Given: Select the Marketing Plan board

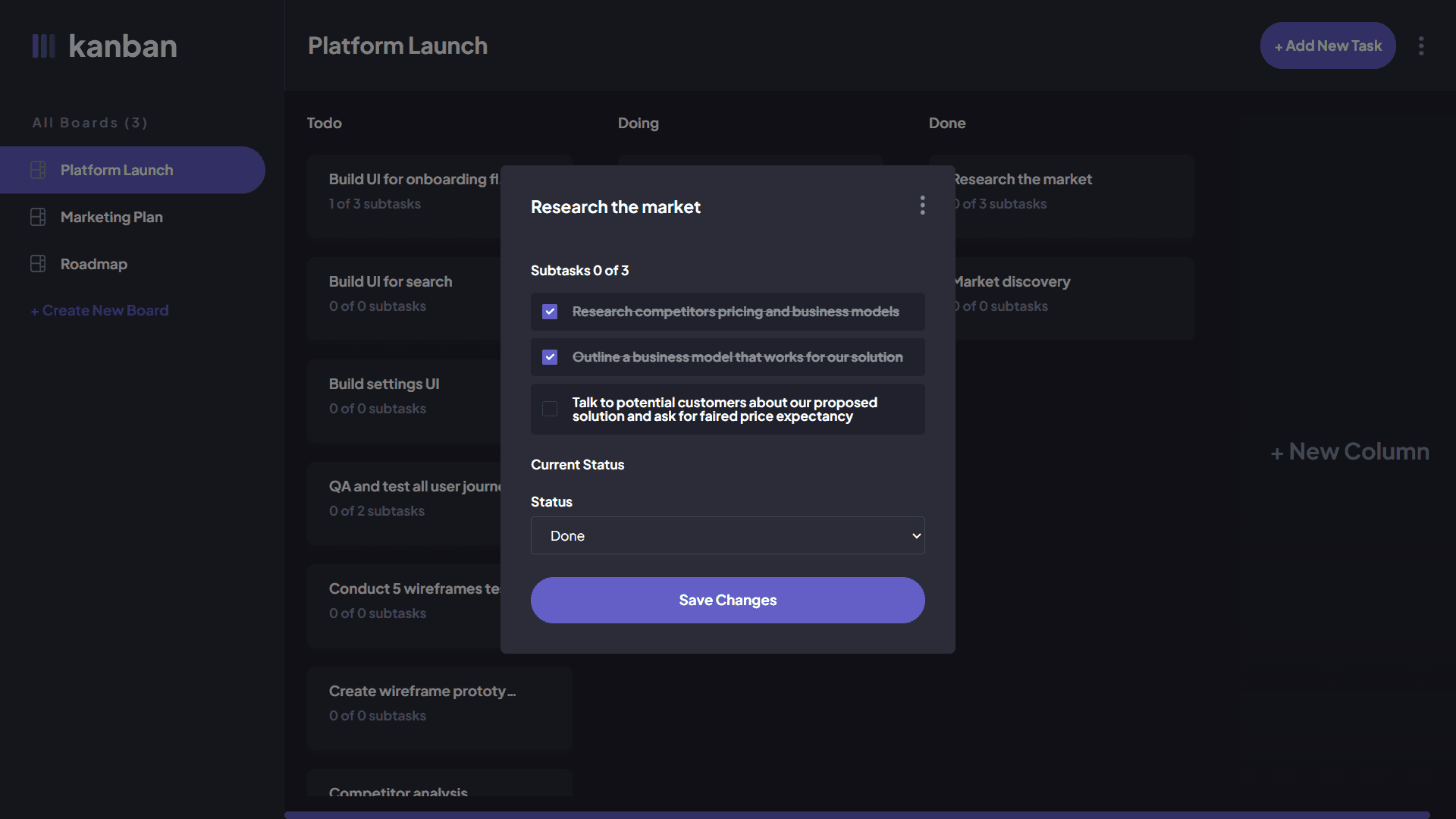Looking at the screenshot, I should (x=111, y=217).
